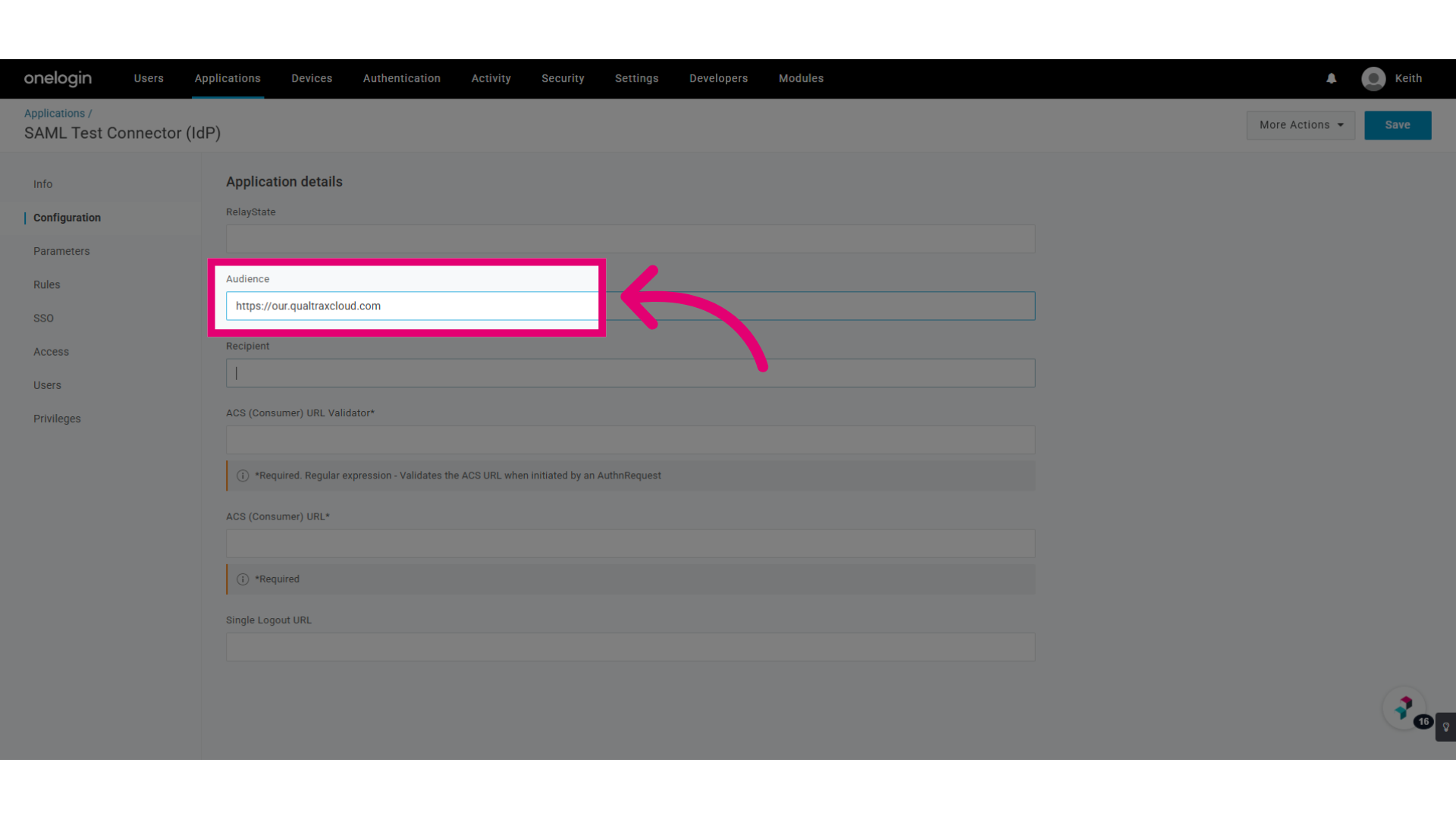Open the Access sidebar tab
The image size is (1456, 819).
pyautogui.click(x=51, y=352)
